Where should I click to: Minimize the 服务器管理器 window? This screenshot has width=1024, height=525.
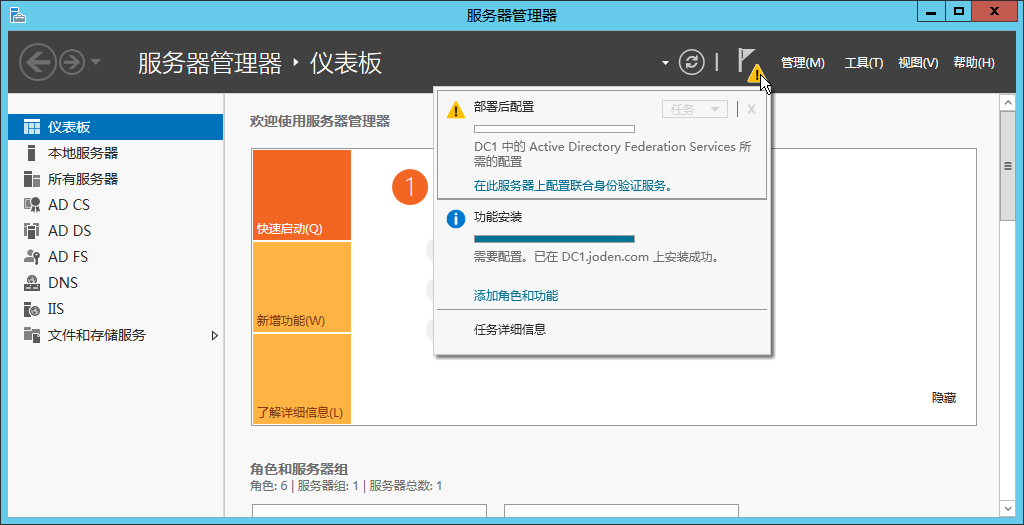[931, 12]
